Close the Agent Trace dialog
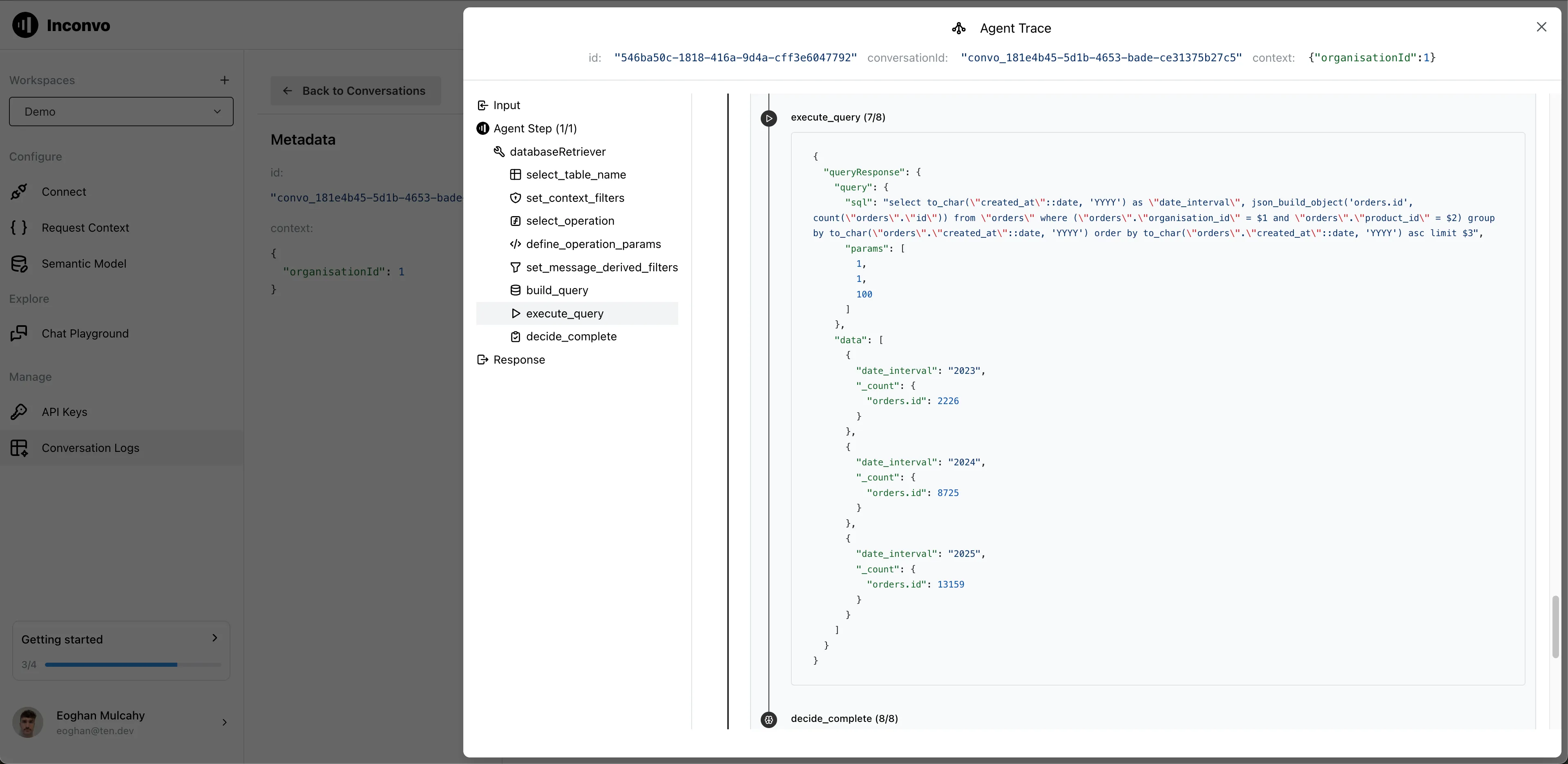 point(1541,27)
